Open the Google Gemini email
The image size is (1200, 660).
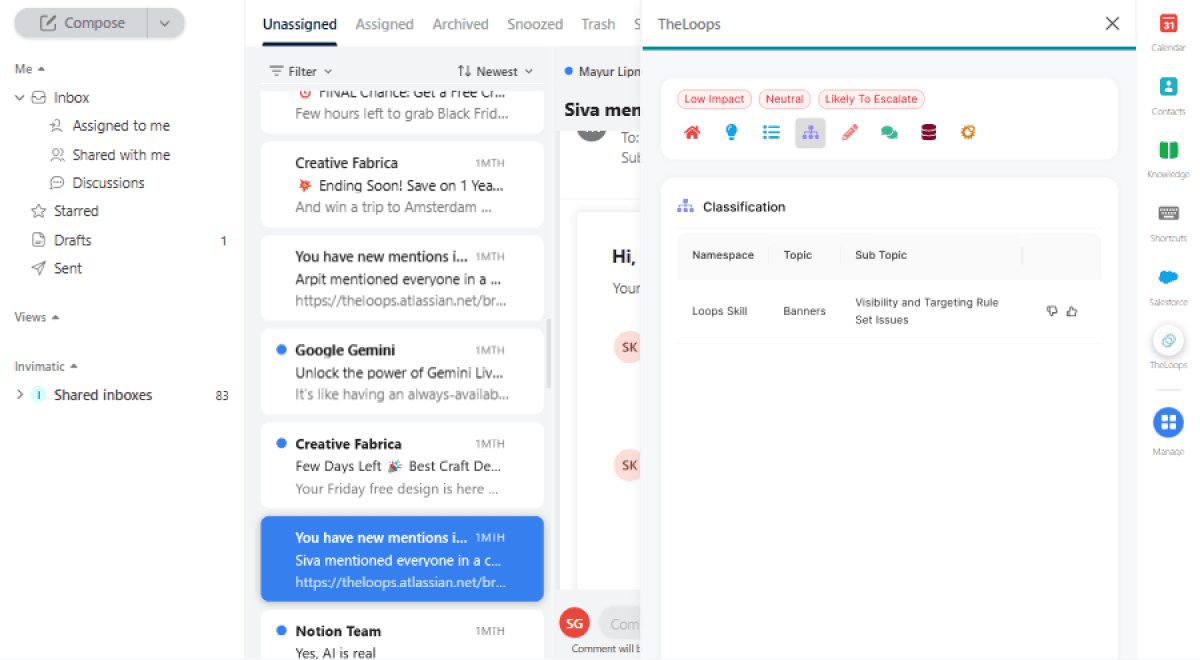(x=402, y=371)
